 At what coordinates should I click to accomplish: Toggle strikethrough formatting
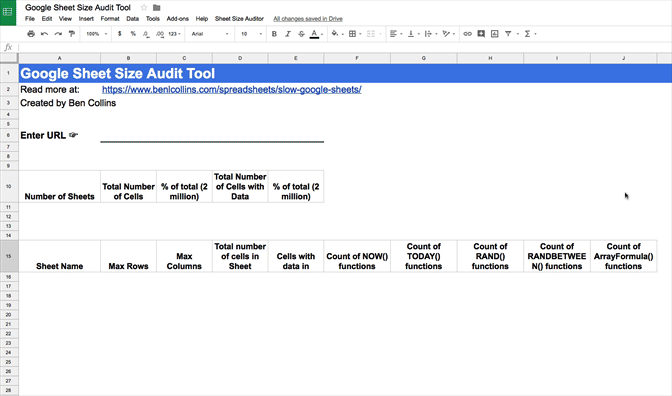pos(301,34)
